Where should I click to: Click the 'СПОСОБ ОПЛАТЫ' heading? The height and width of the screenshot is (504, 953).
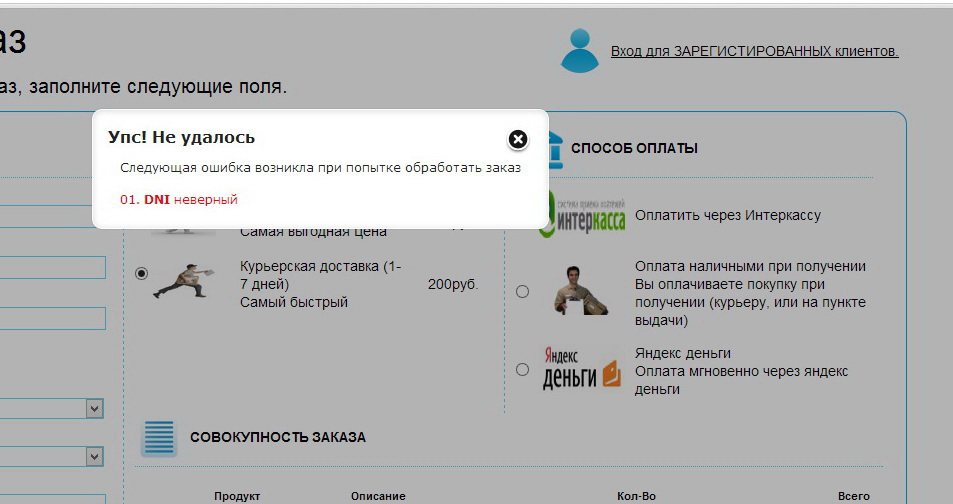point(634,148)
